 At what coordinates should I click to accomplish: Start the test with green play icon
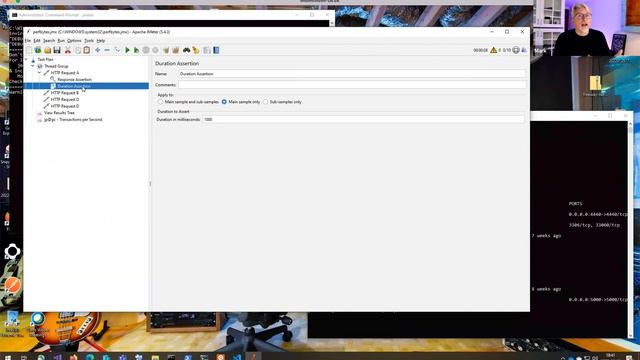click(127, 50)
